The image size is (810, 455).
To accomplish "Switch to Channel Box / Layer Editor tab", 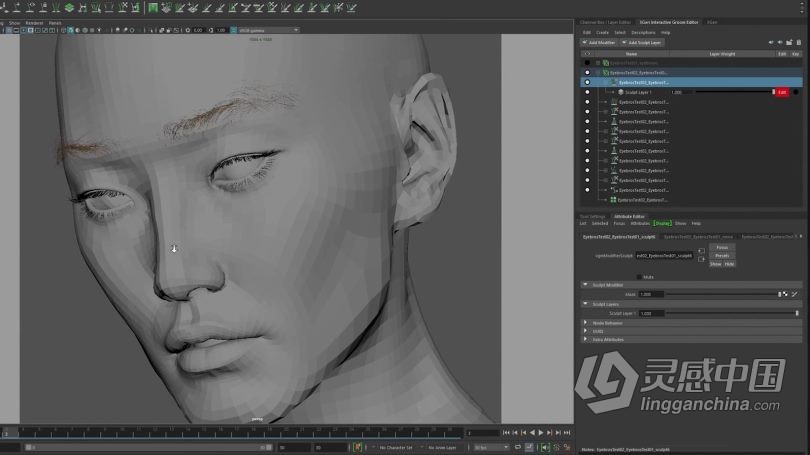I will (x=605, y=22).
